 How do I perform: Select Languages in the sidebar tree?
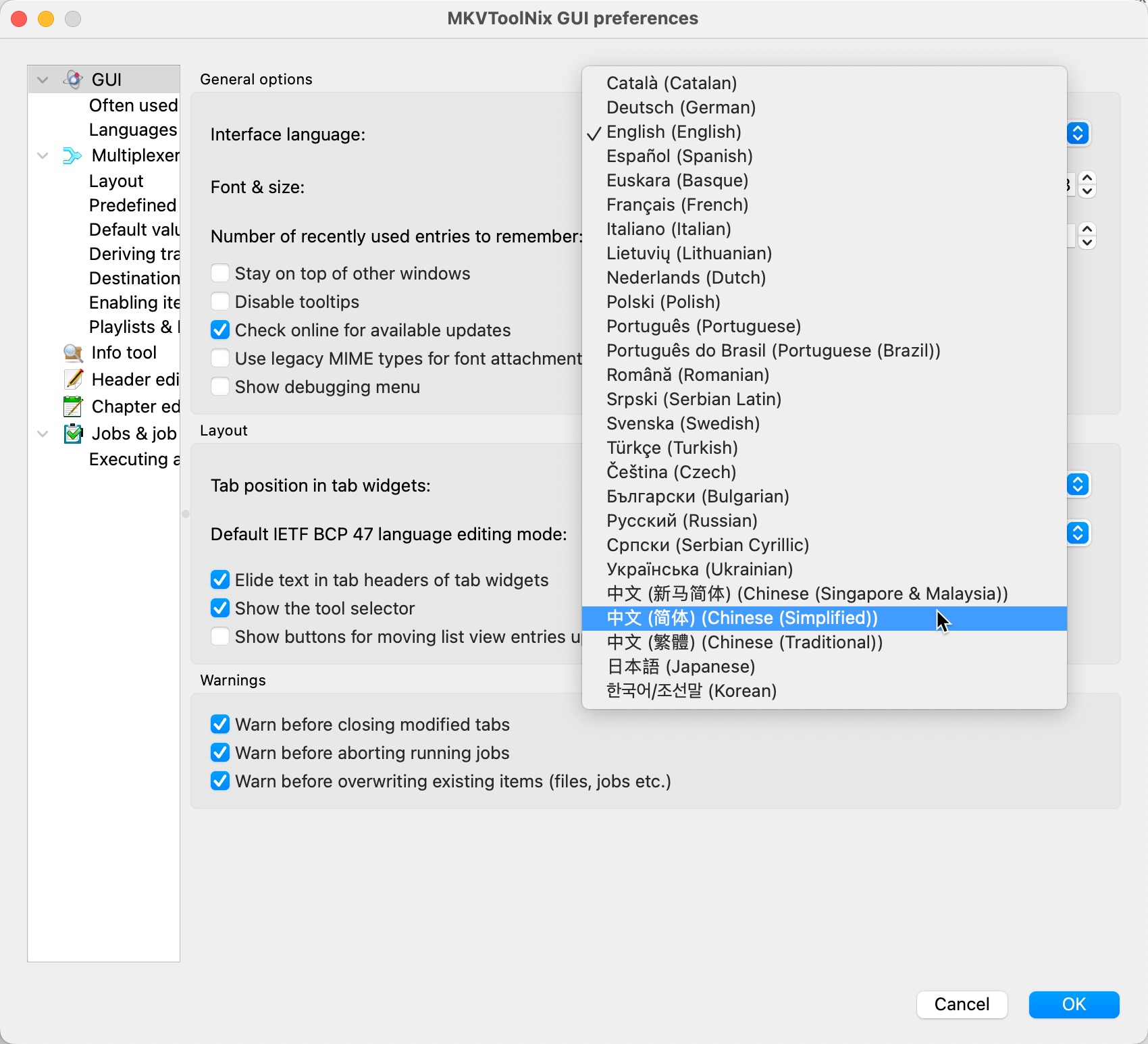[x=133, y=130]
